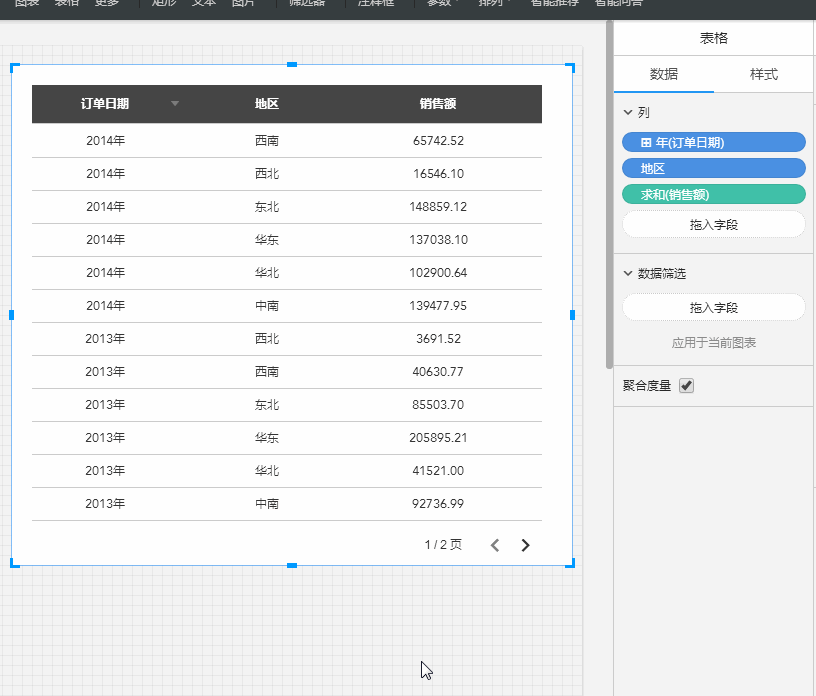Image resolution: width=816 pixels, height=696 pixels.
Task: Click the grid icon on 年(订单日期) pill
Action: click(x=646, y=143)
